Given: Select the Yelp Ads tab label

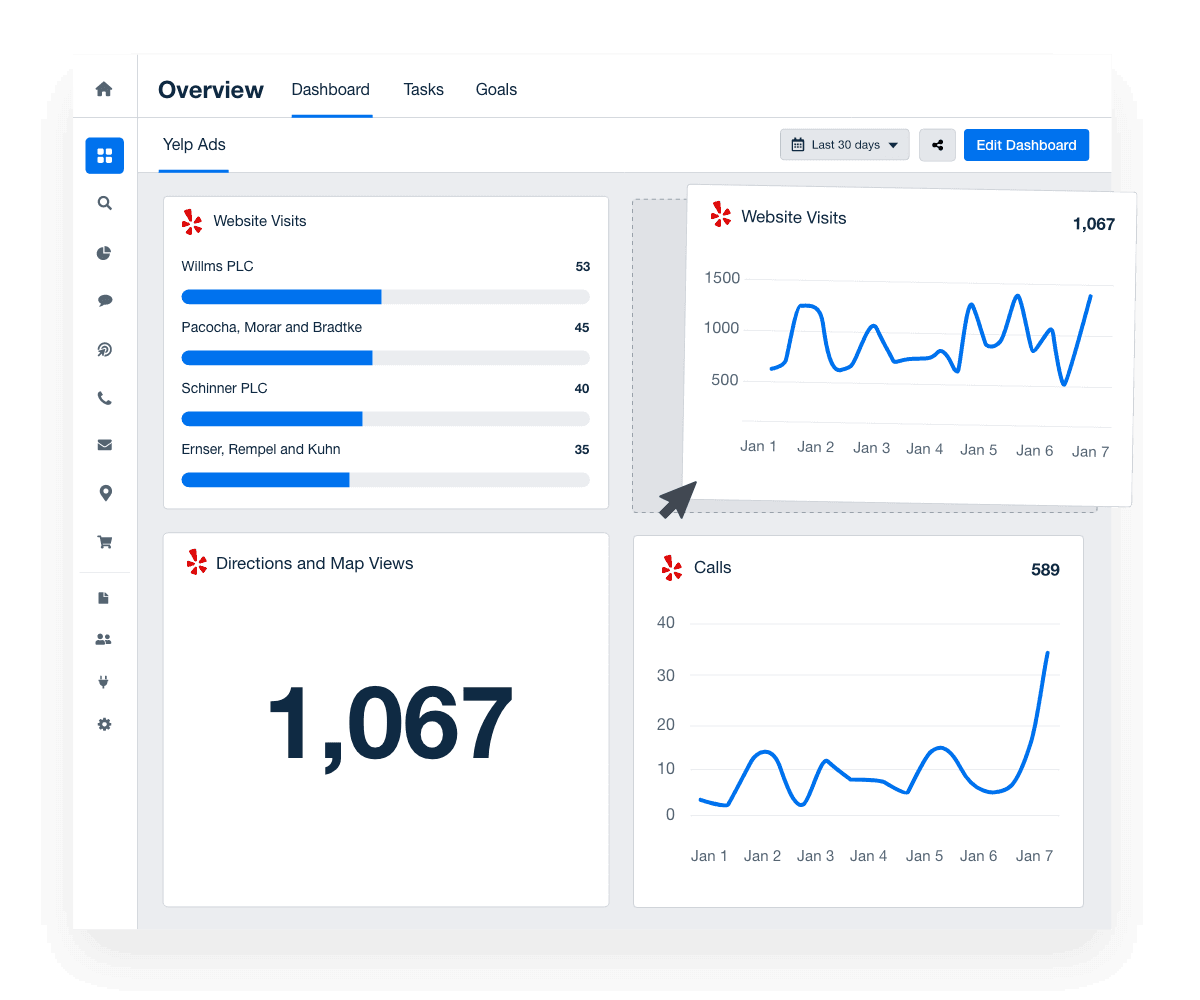Looking at the screenshot, I should point(193,144).
